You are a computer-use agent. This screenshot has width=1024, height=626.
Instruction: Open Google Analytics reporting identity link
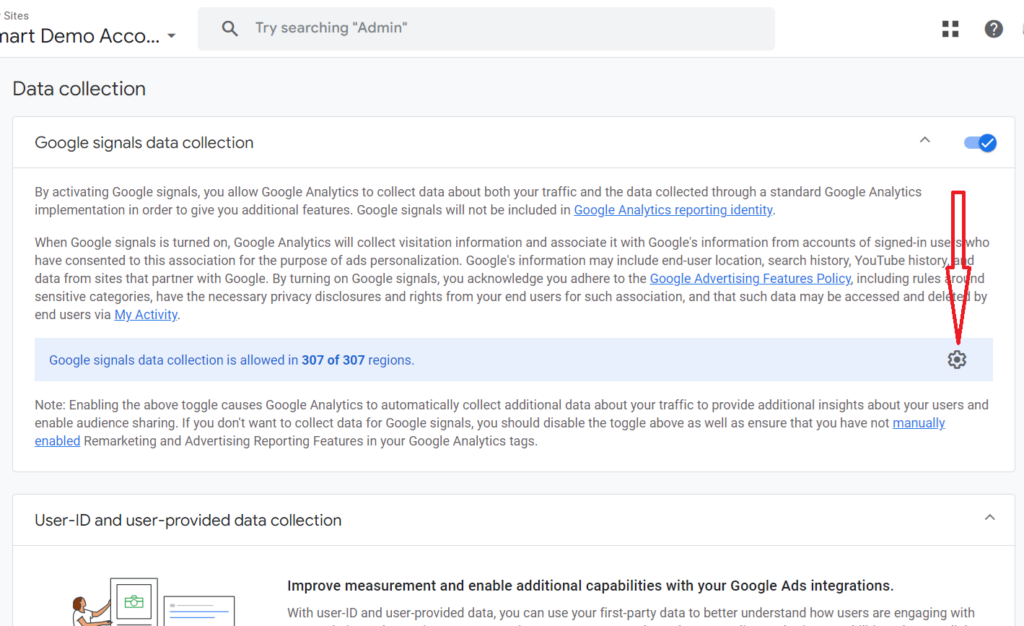673,210
